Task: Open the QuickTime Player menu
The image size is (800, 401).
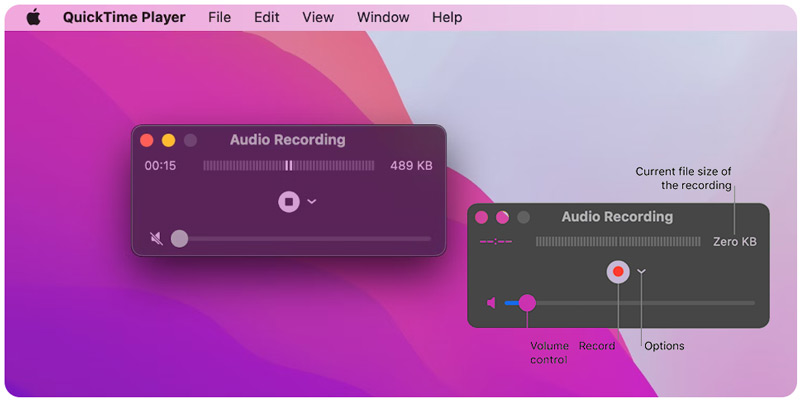Action: click(124, 17)
